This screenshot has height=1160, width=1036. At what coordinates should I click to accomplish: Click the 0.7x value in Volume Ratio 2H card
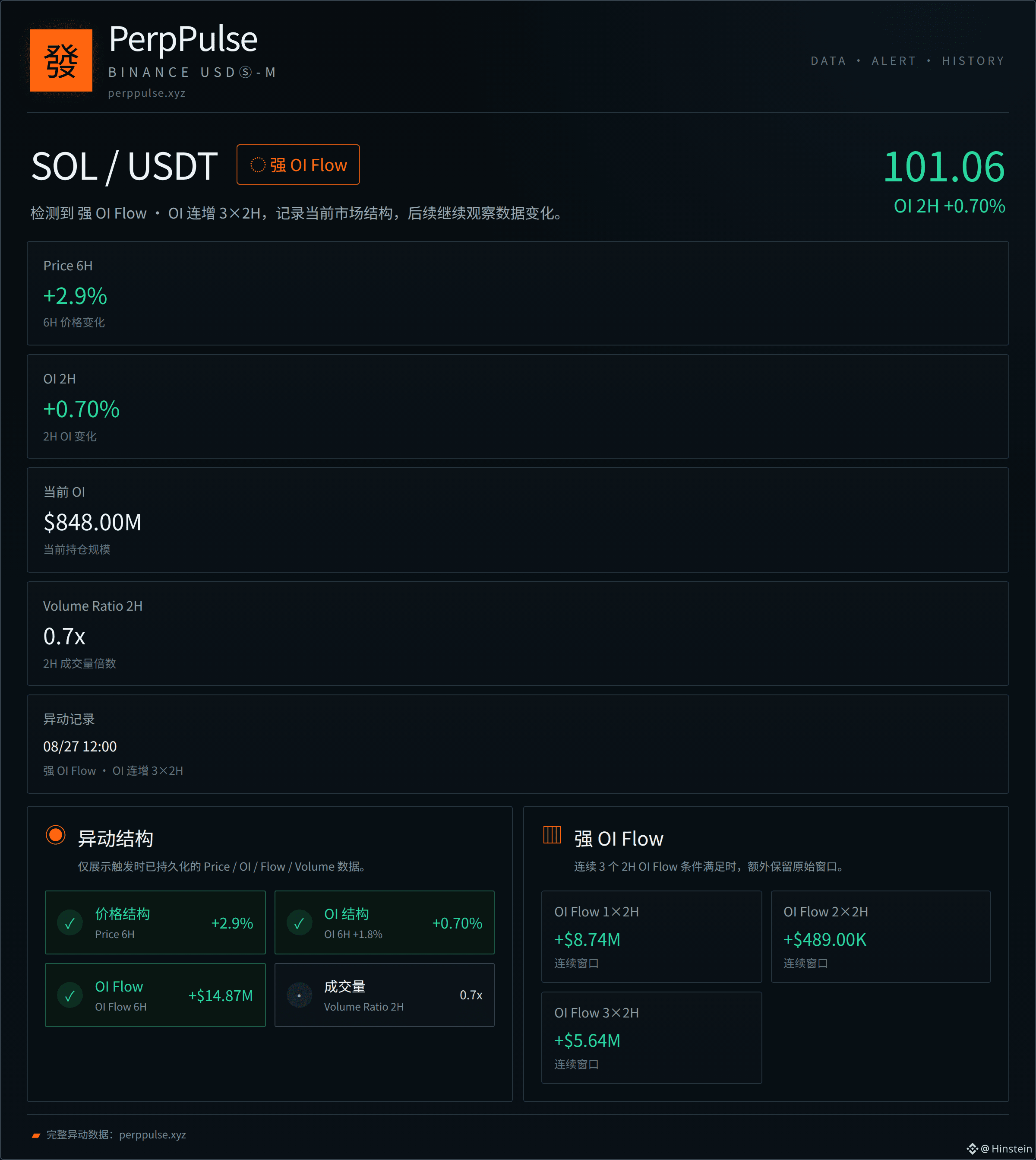(x=64, y=636)
